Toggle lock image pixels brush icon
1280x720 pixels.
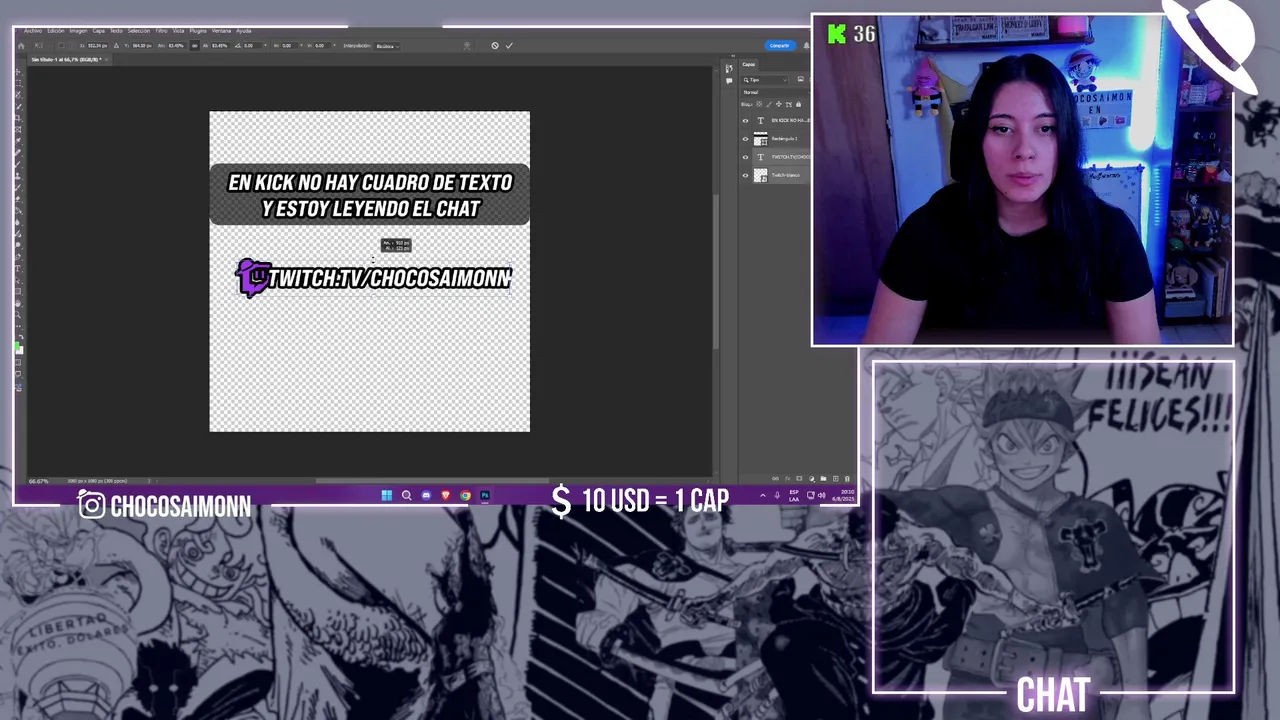coord(769,104)
